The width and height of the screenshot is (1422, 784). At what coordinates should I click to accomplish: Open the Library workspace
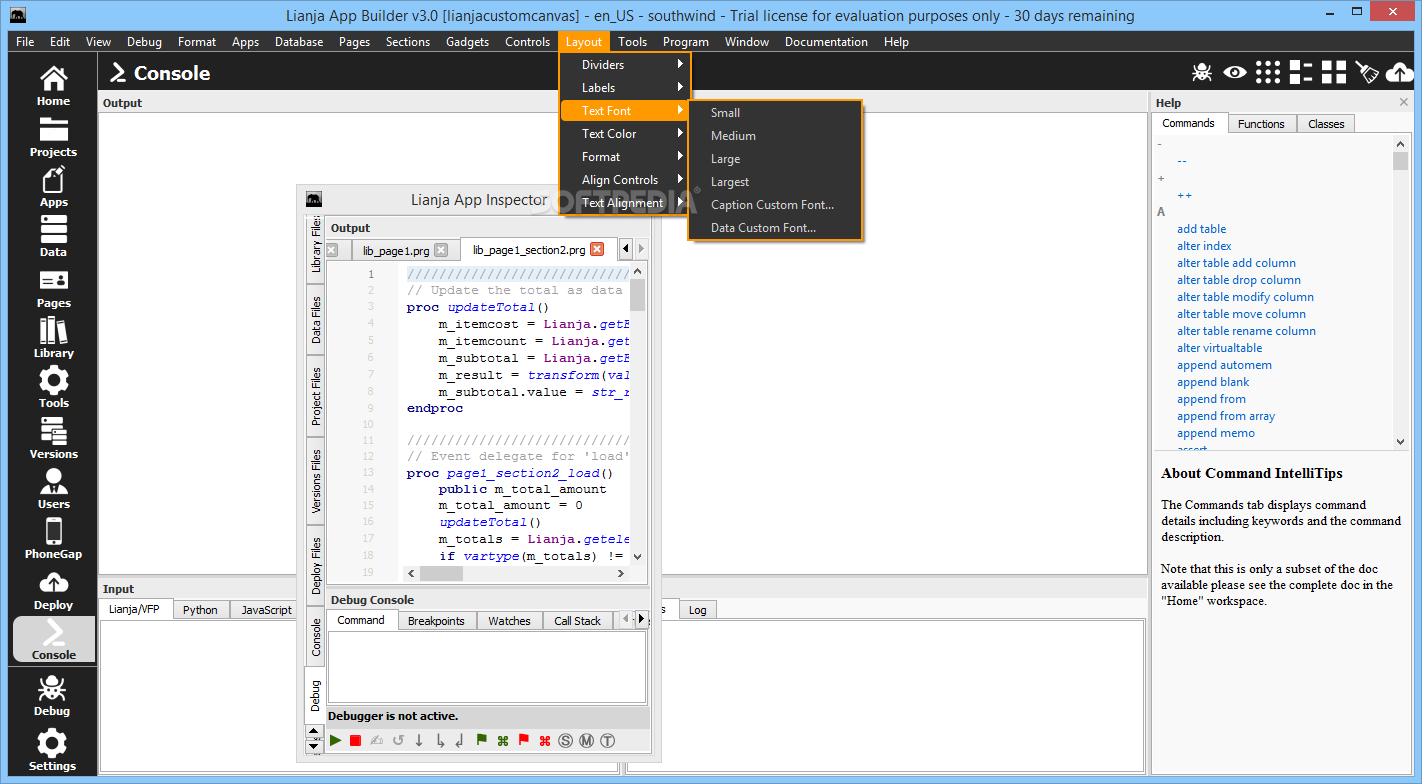pyautogui.click(x=53, y=338)
